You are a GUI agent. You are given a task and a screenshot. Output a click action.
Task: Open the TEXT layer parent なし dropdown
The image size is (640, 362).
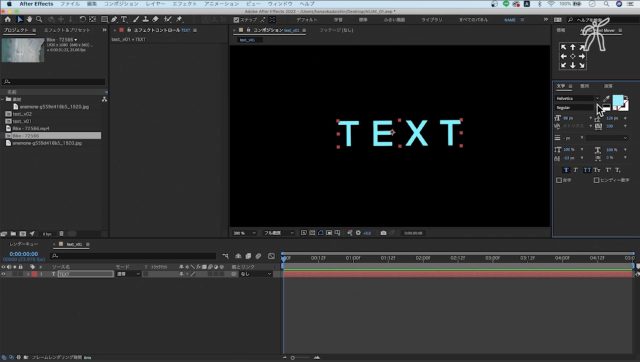pos(256,274)
